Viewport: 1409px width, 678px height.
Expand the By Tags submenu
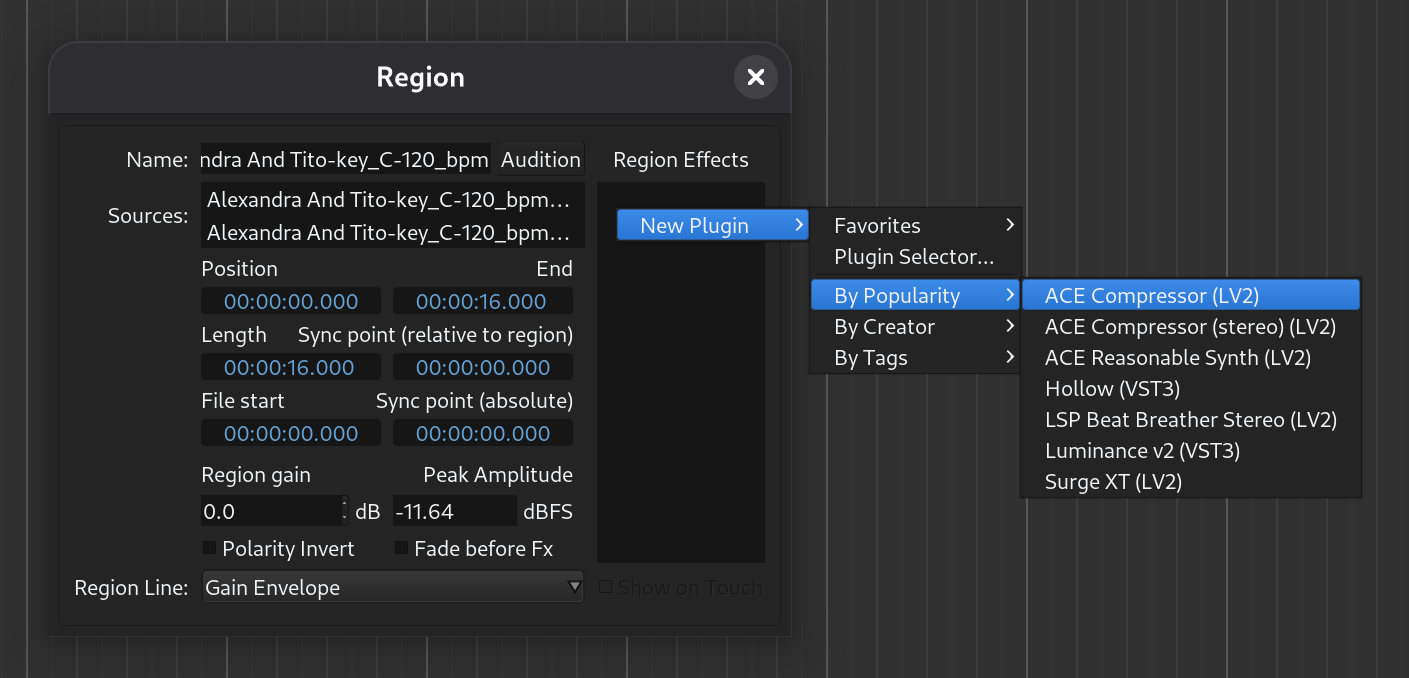pos(869,357)
